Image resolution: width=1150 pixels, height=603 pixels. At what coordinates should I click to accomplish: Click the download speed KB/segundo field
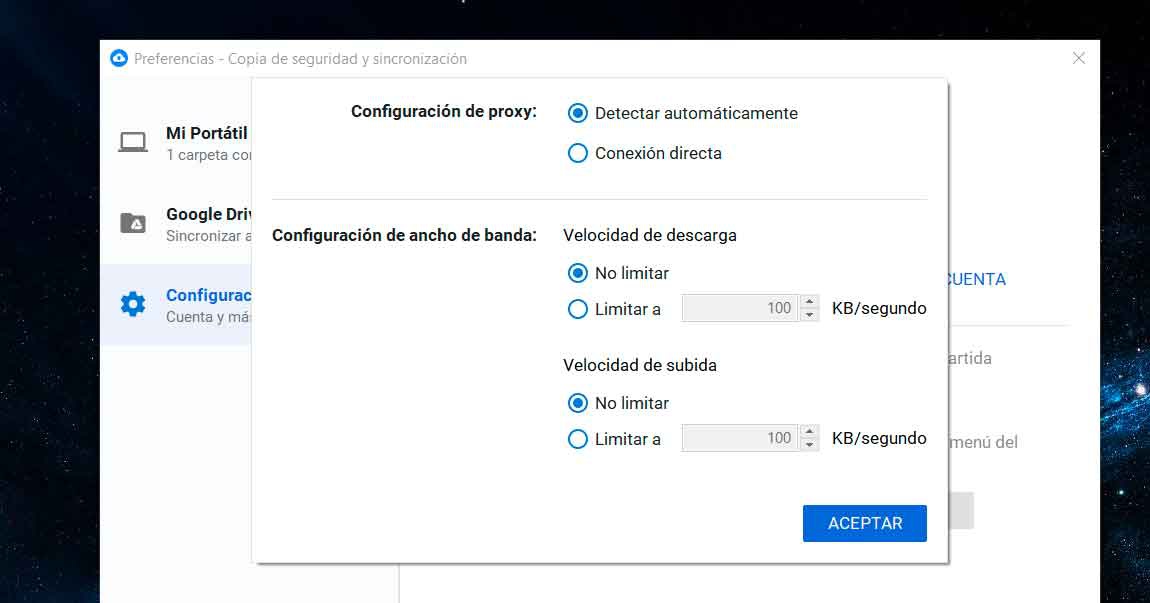coord(740,308)
